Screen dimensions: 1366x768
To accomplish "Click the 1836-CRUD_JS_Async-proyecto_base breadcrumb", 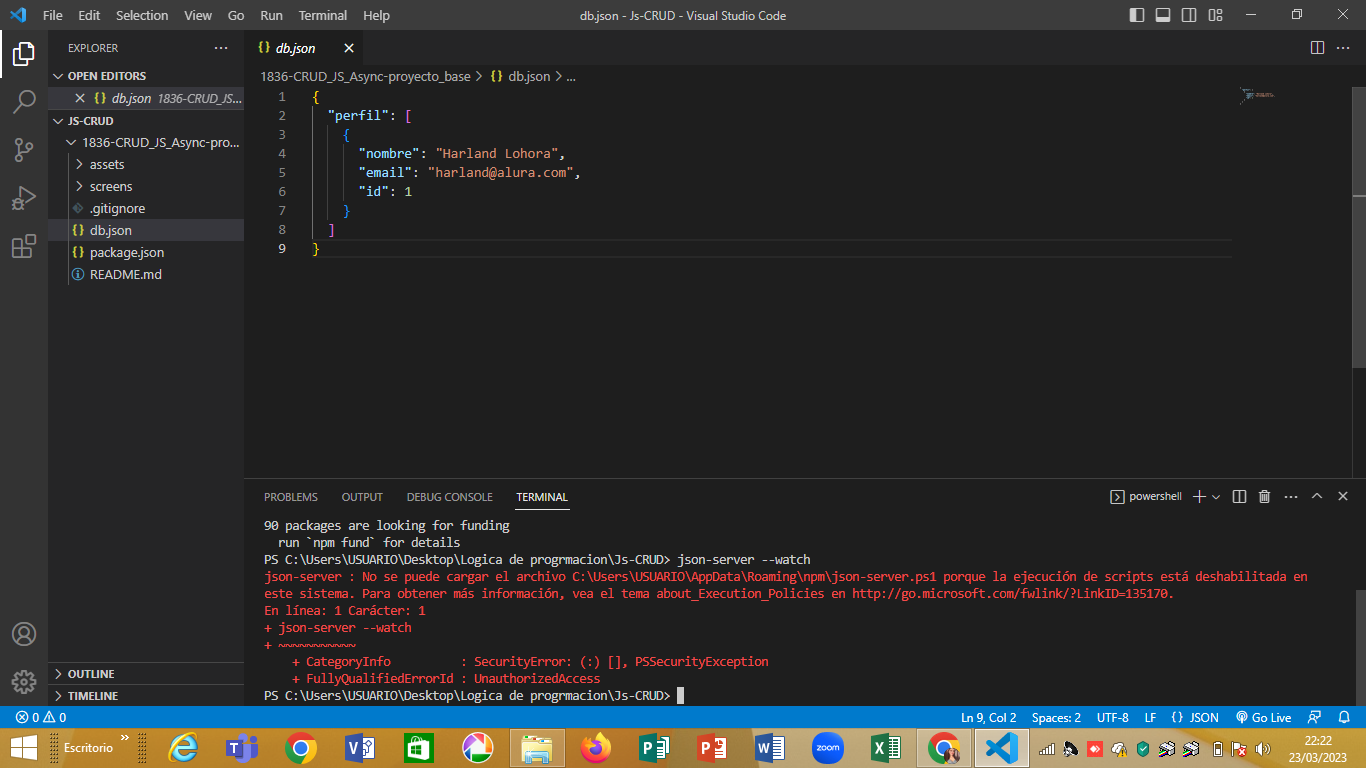I will (365, 76).
